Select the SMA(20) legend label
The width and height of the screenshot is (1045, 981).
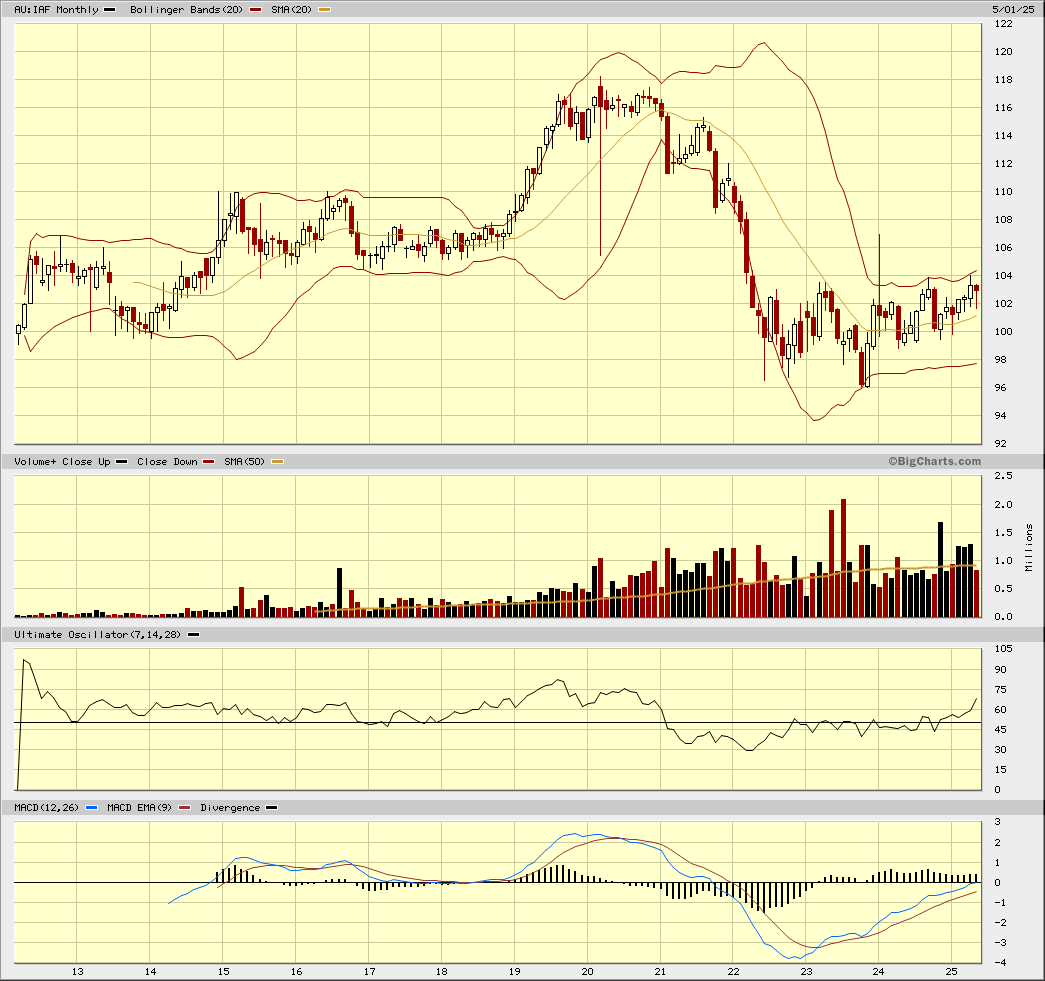[x=291, y=9]
